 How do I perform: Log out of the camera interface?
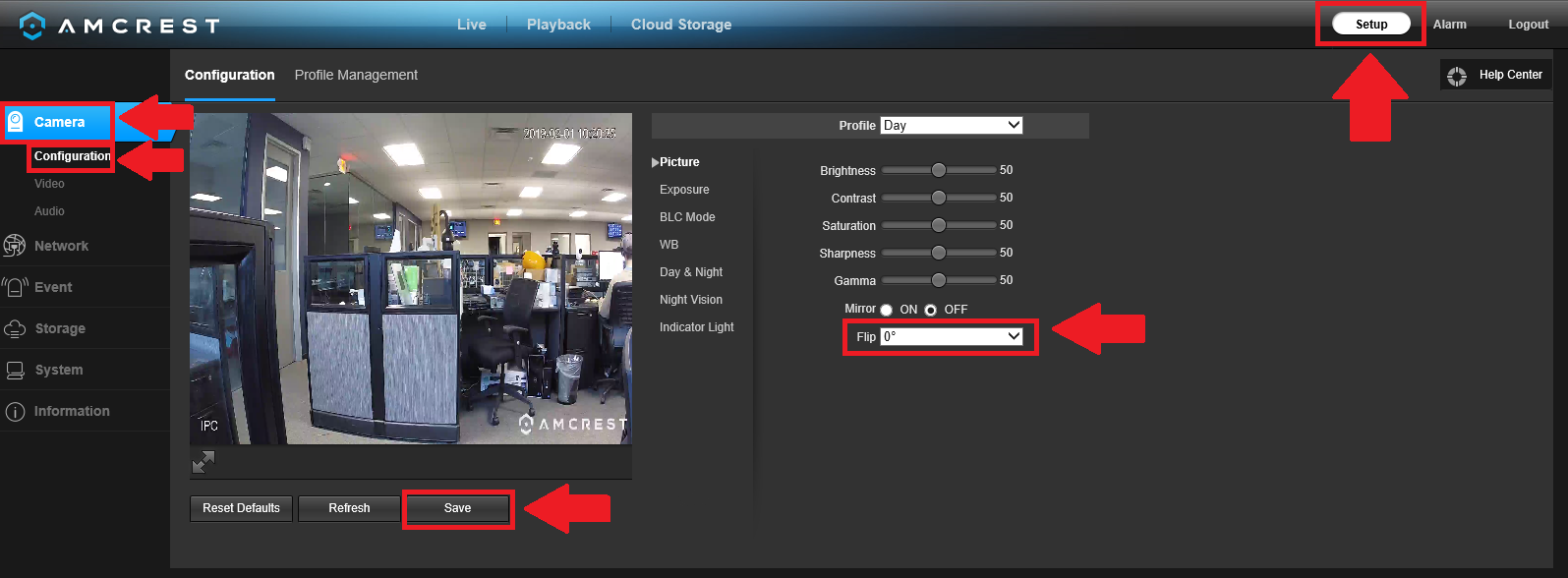coord(1528,25)
